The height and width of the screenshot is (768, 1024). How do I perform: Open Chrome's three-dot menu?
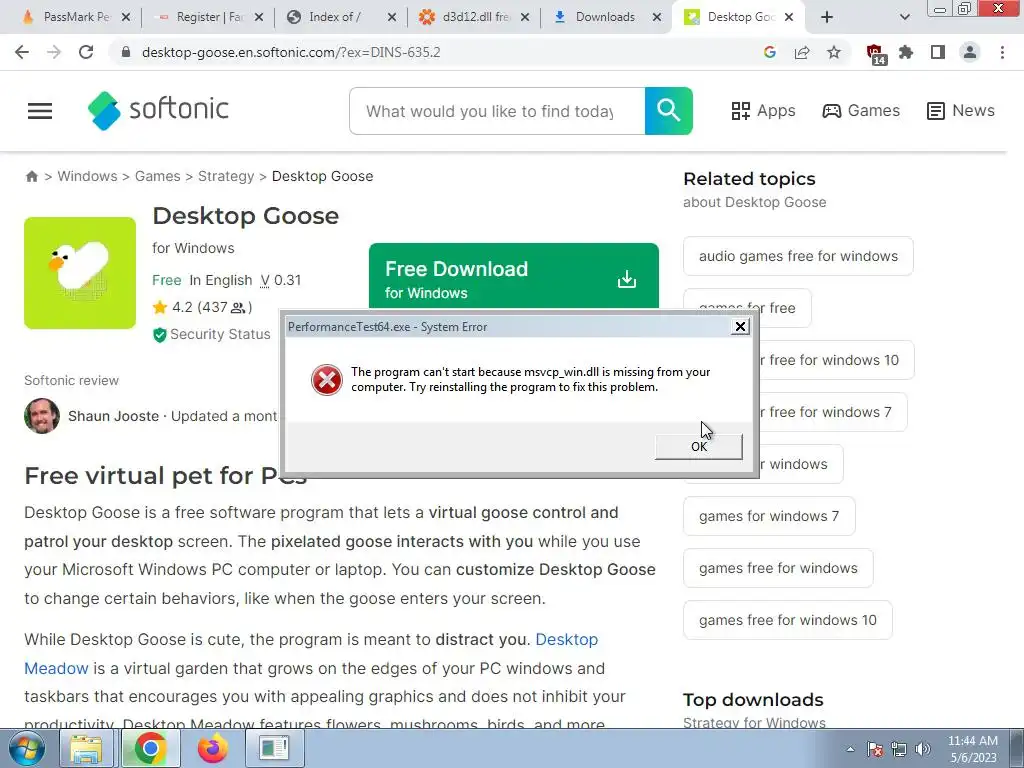point(1002,52)
